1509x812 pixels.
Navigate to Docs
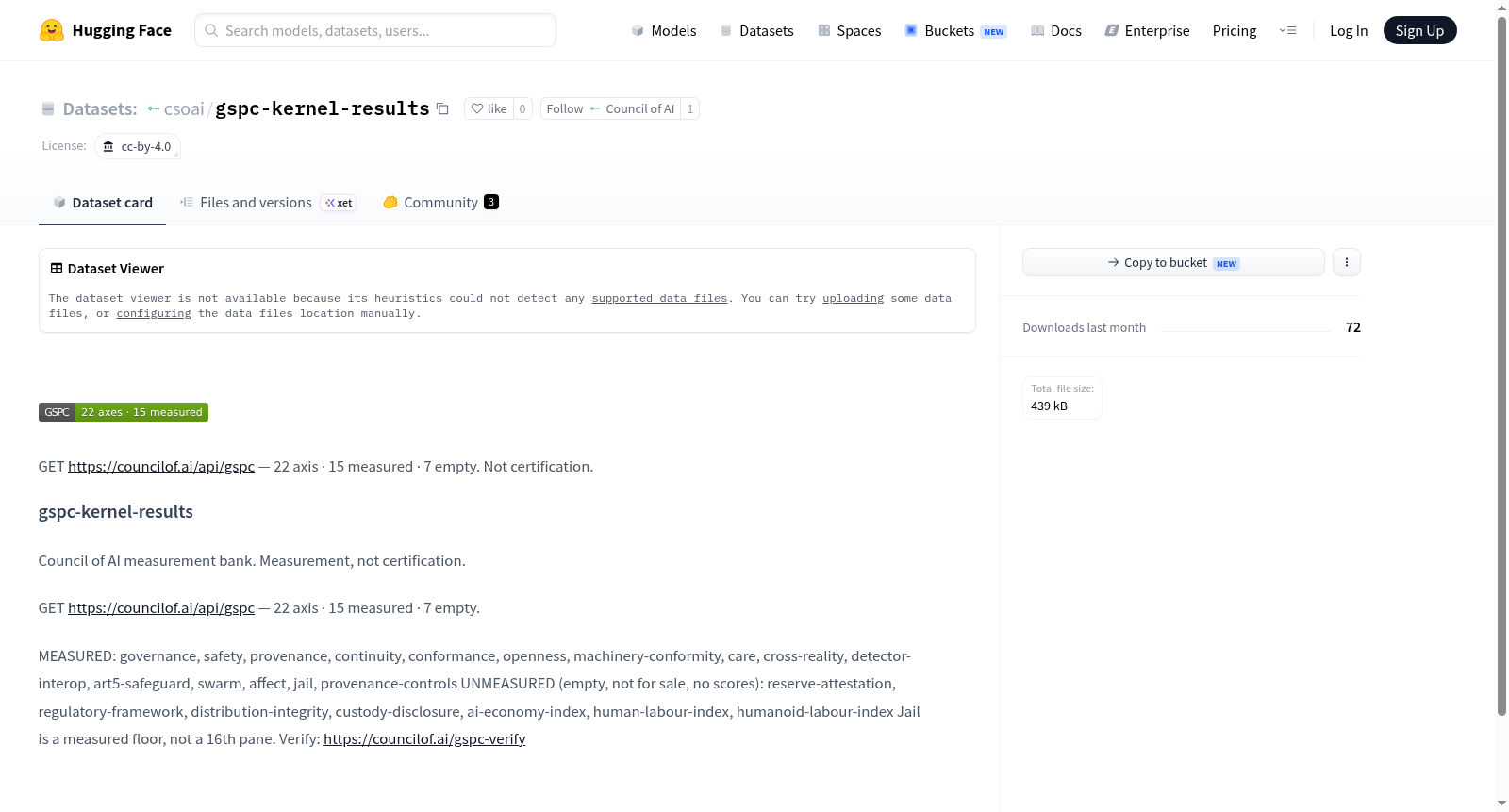pos(1056,30)
